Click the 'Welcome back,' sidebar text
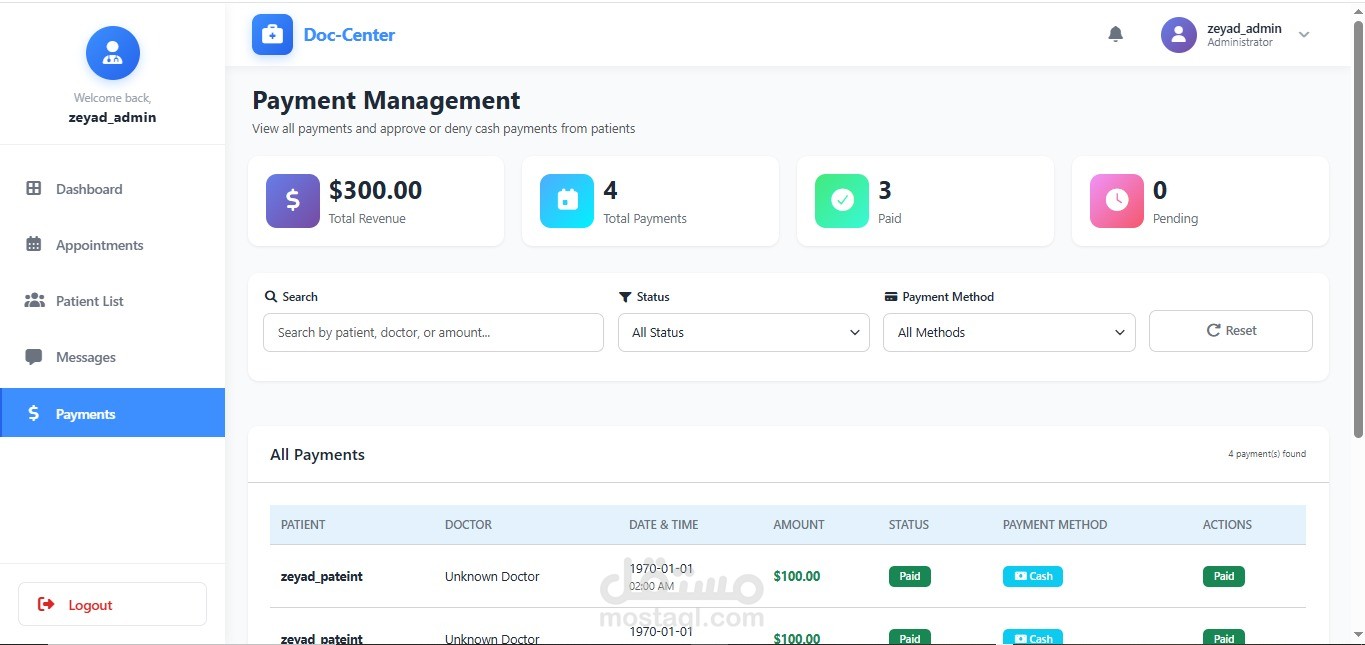This screenshot has height=645, width=1365. pos(112,98)
